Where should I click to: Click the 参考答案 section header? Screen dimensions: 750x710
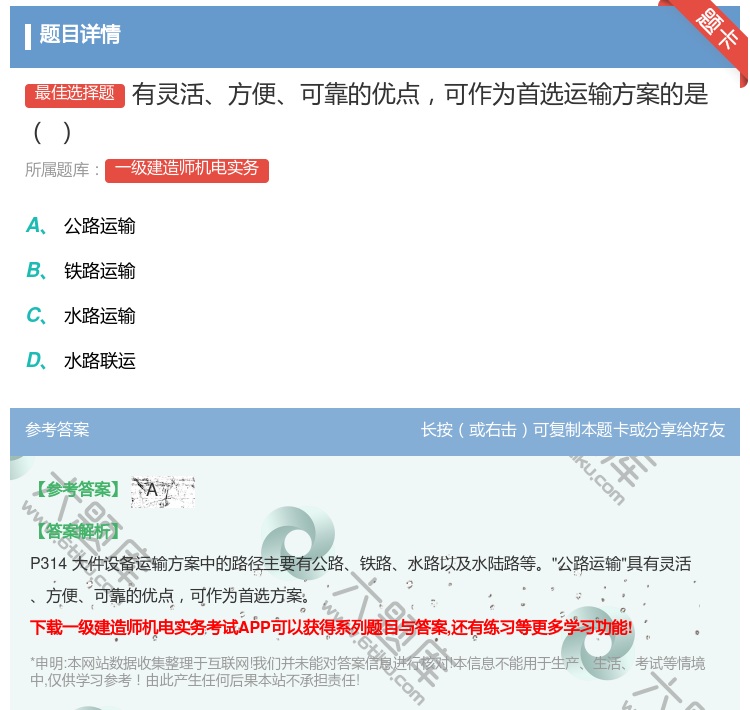coord(57,430)
